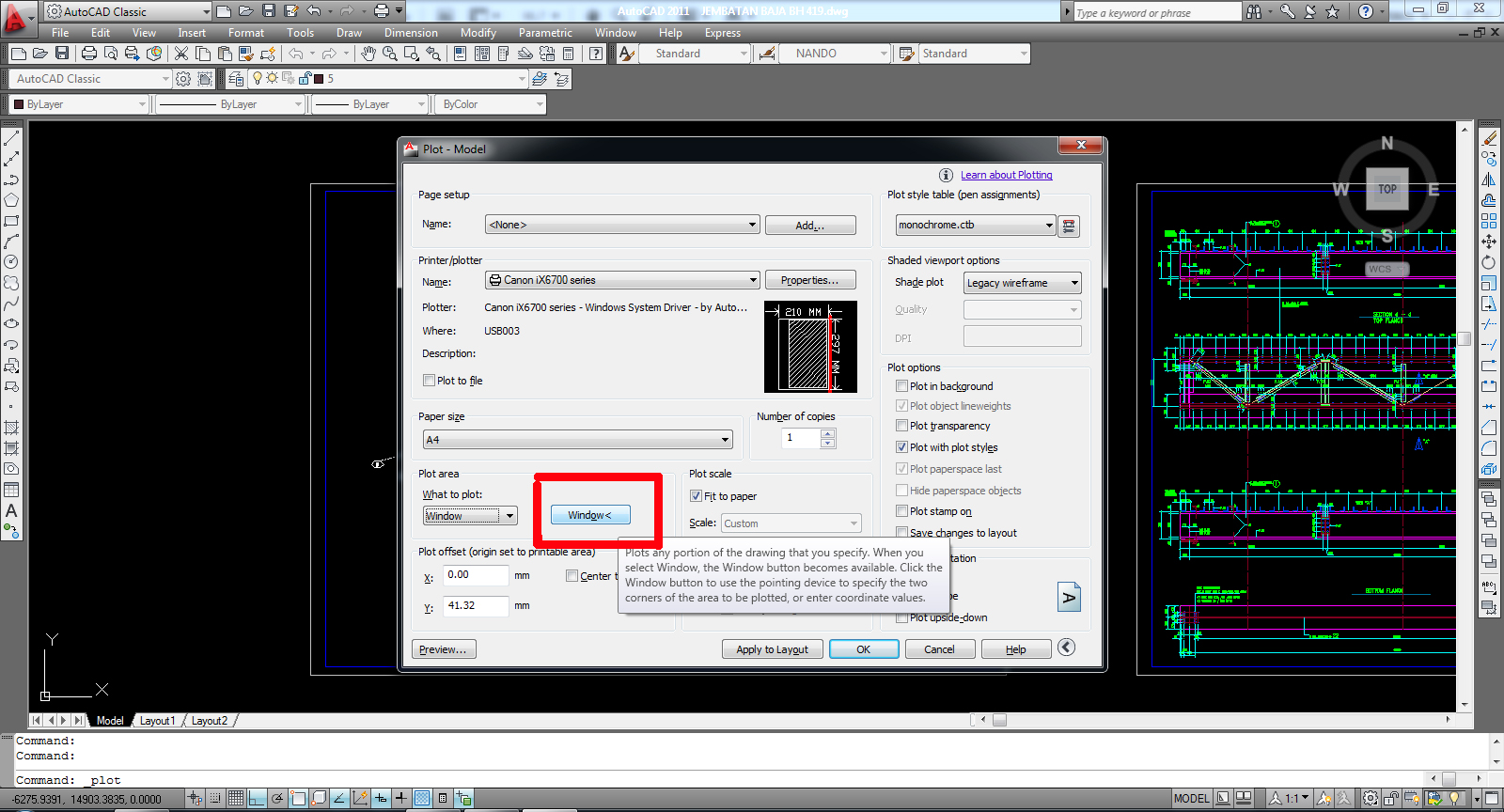1504x812 pixels.
Task: Enable Plot upside-down checkbox
Action: tap(901, 617)
